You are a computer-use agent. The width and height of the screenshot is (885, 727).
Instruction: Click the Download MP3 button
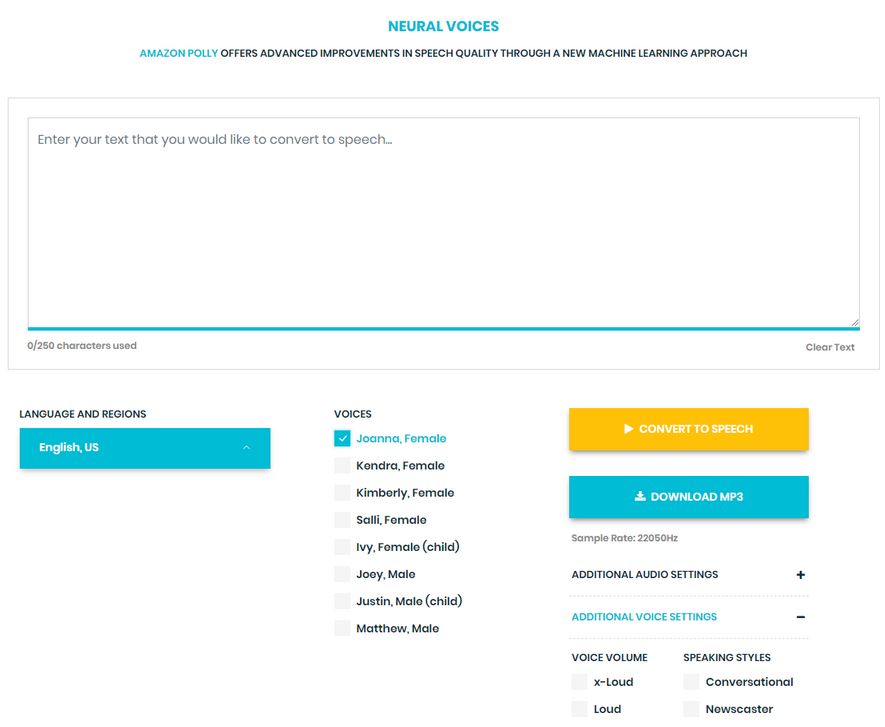coord(689,497)
